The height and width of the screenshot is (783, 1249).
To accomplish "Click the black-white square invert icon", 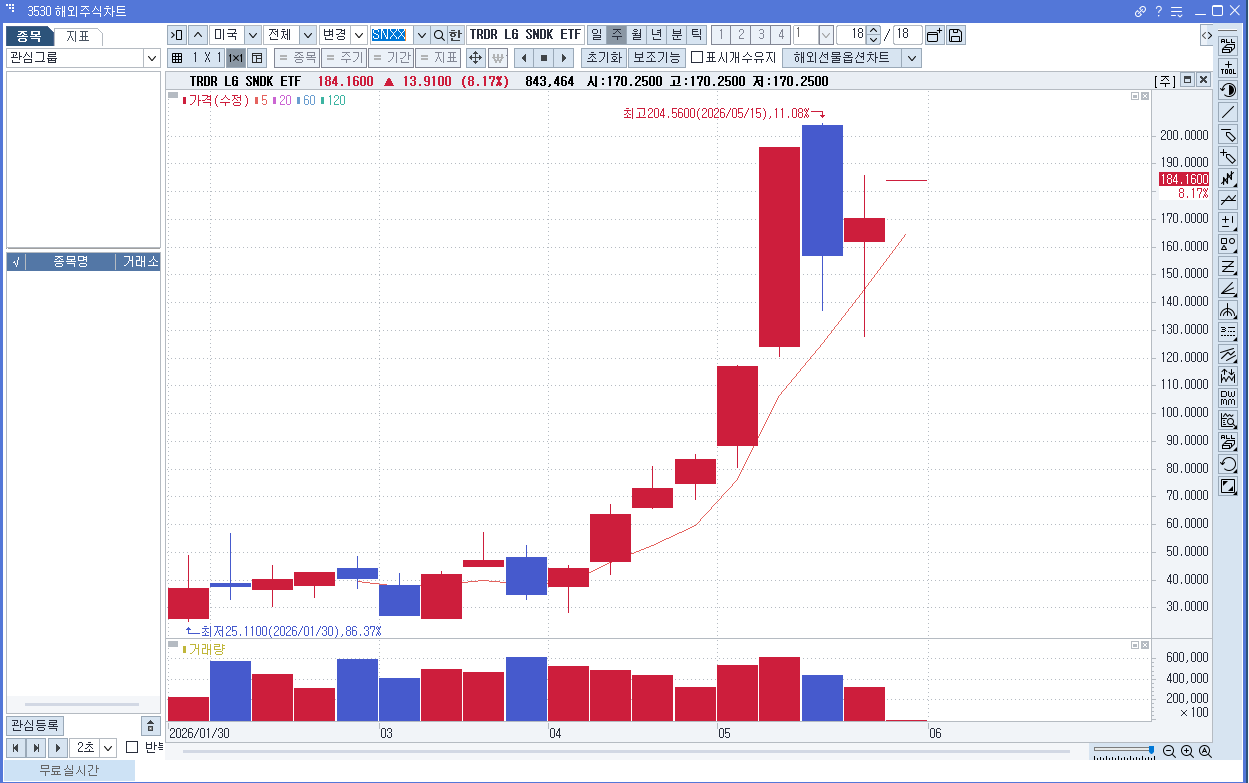I will [1228, 486].
